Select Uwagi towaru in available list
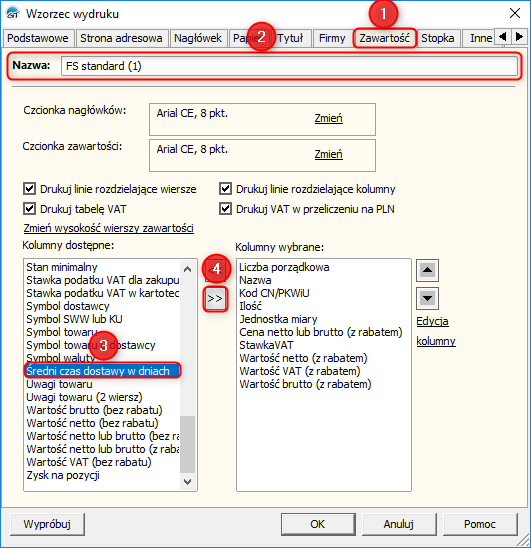The image size is (531, 548). pos(59,384)
